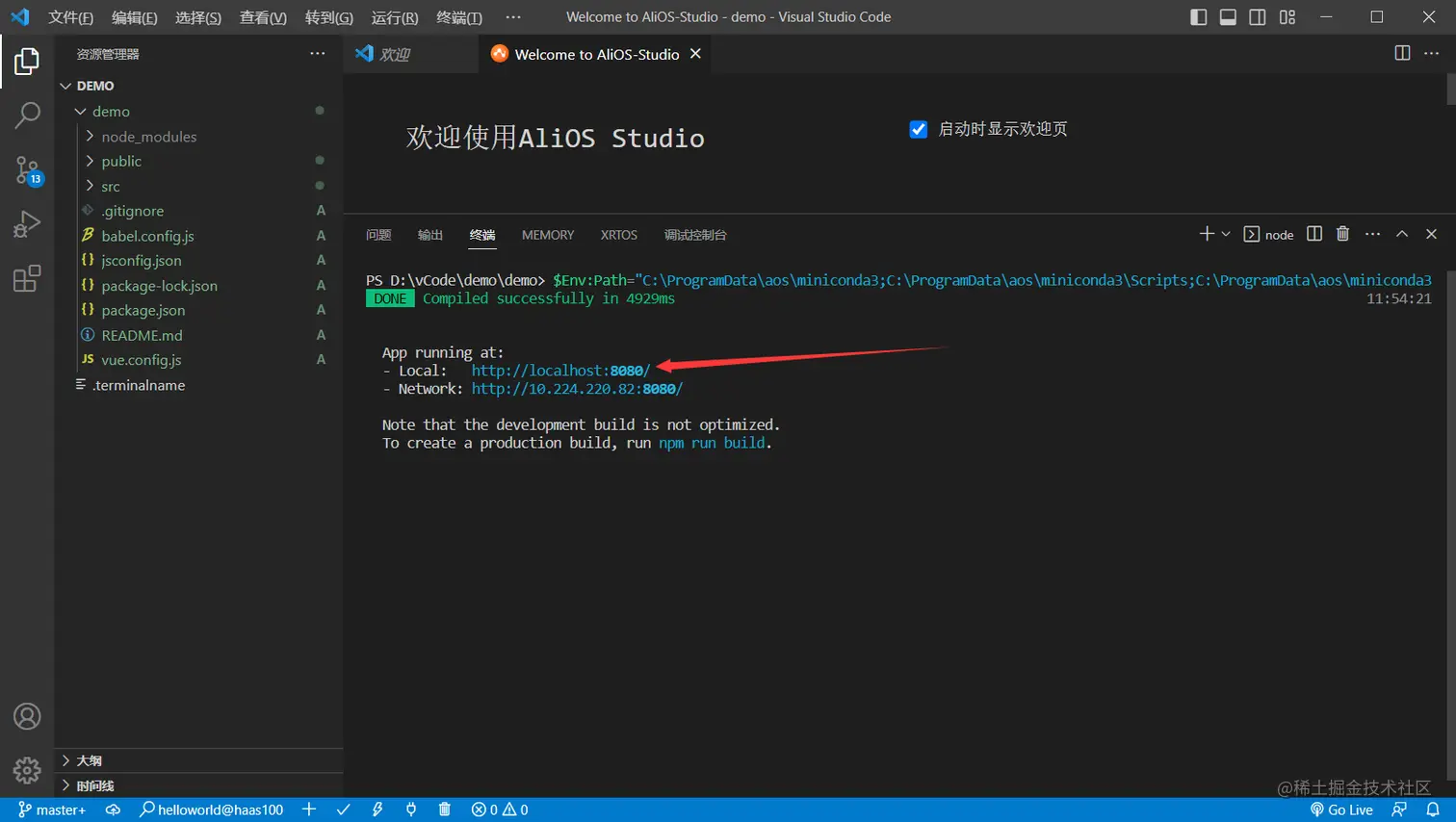Expand the node_modules folder
Image resolution: width=1456 pixels, height=822 pixels.
pyautogui.click(x=148, y=137)
